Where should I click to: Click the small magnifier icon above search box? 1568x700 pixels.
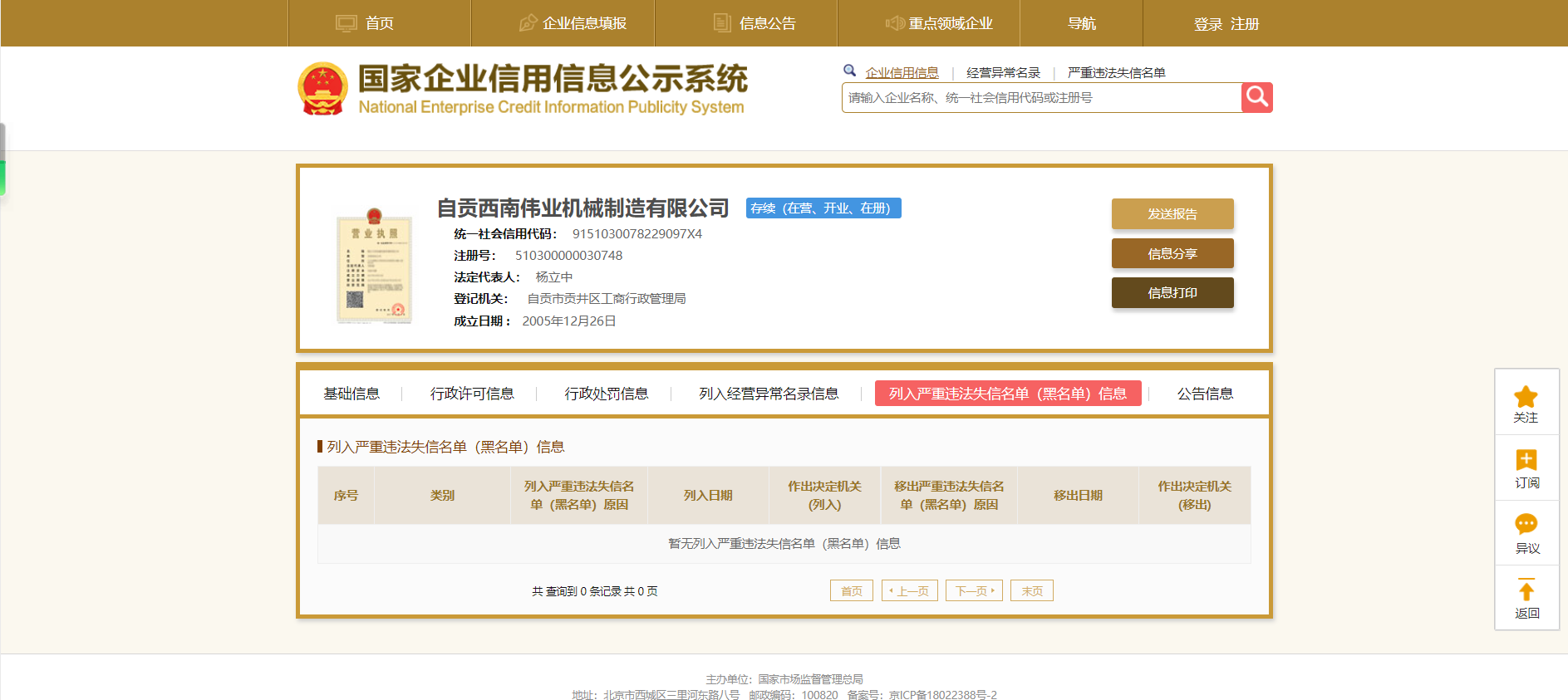[849, 71]
